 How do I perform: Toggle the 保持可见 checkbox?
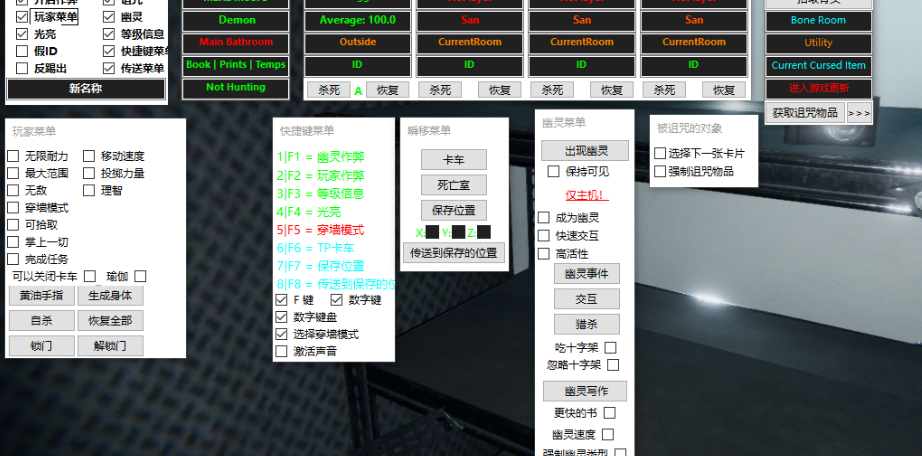[554, 172]
